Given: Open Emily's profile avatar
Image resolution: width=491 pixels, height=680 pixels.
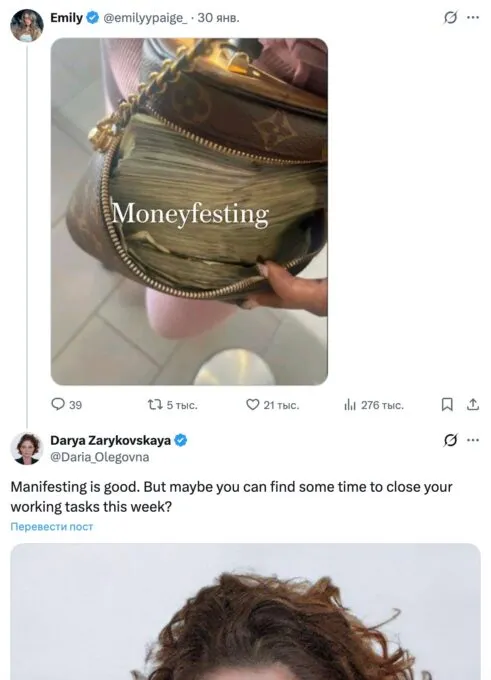Looking at the screenshot, I should click(x=27, y=26).
